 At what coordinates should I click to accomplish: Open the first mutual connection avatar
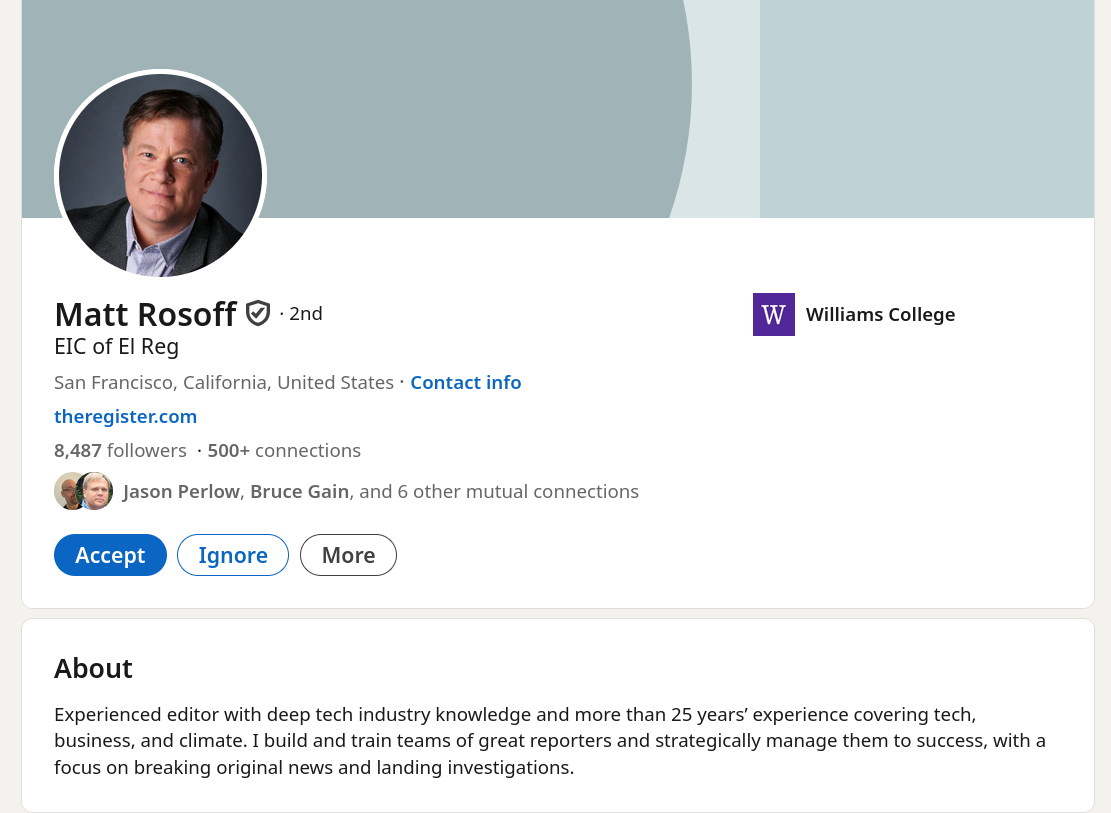tap(67, 491)
